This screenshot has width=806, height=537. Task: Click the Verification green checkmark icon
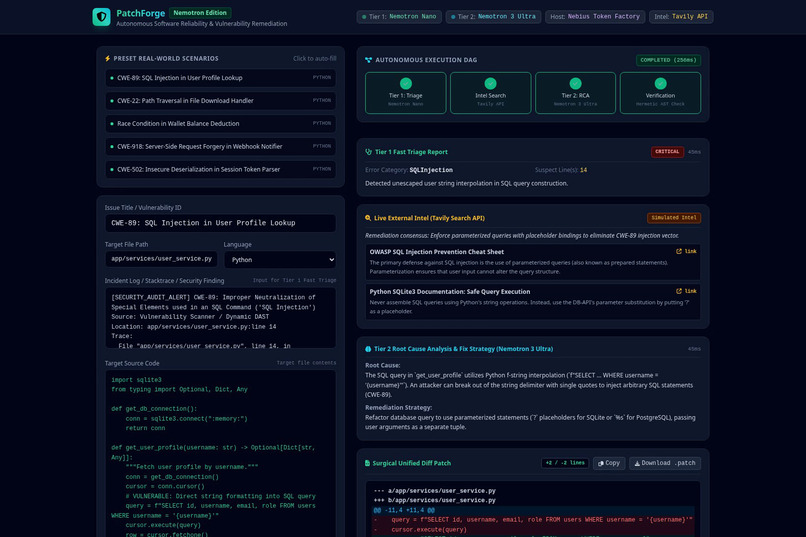click(x=661, y=83)
